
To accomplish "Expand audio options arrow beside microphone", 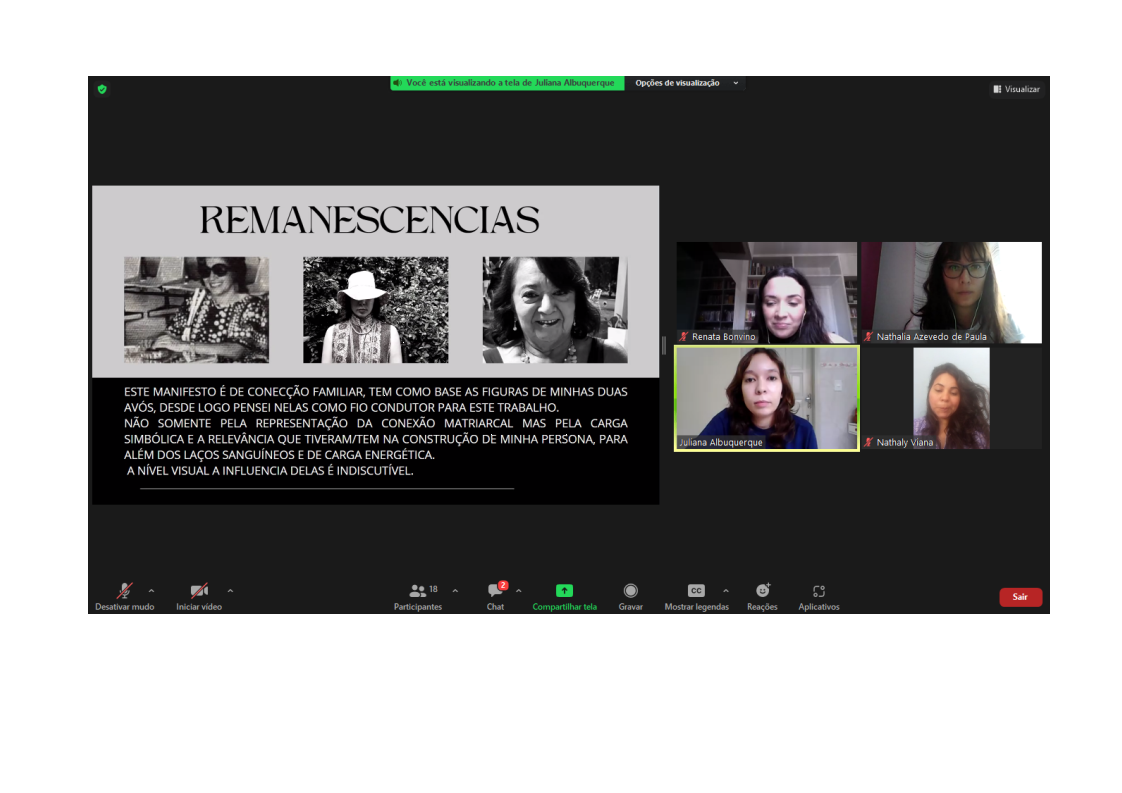I will pyautogui.click(x=152, y=590).
